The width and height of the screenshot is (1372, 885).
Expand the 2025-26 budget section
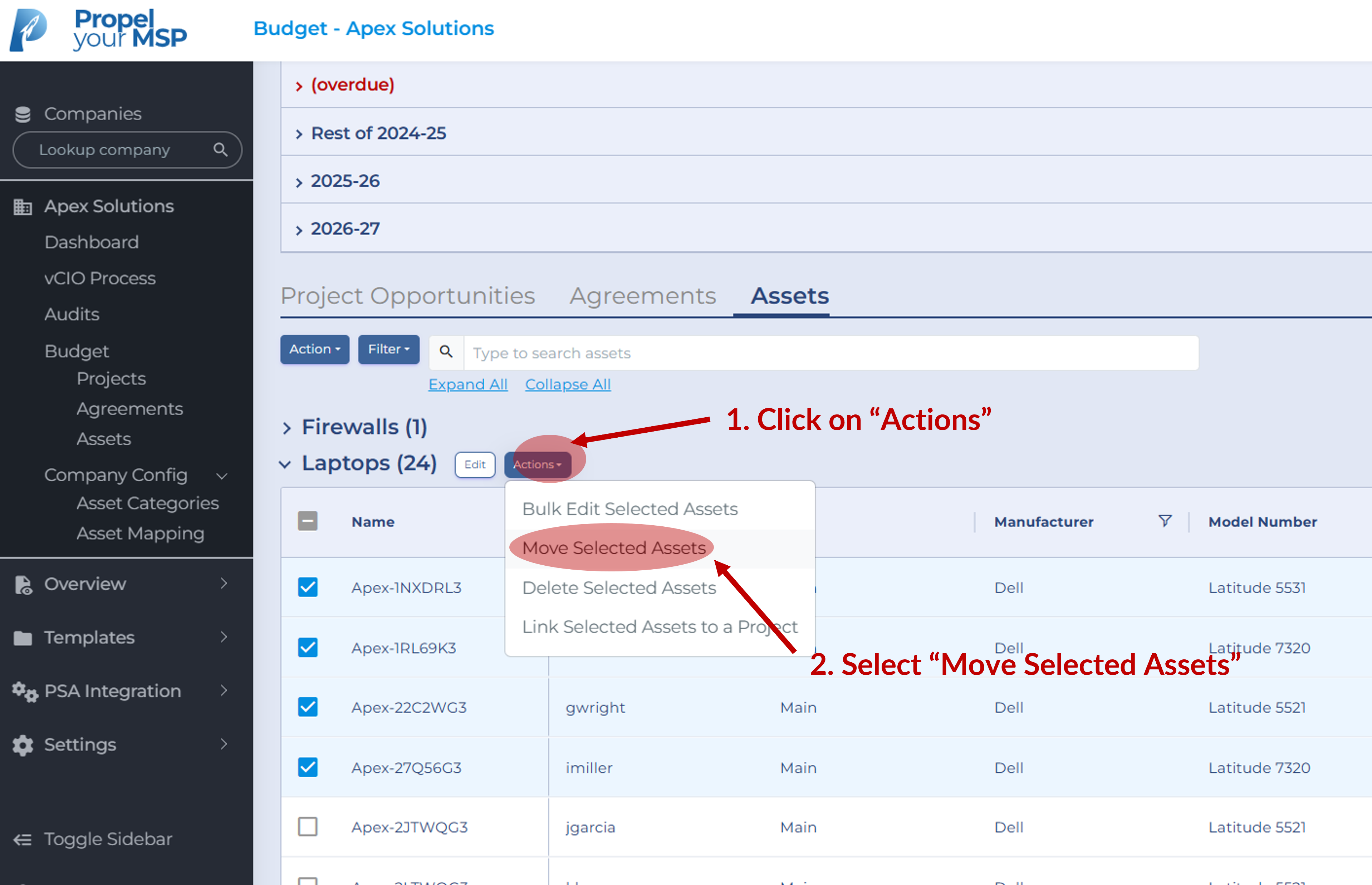pos(299,183)
